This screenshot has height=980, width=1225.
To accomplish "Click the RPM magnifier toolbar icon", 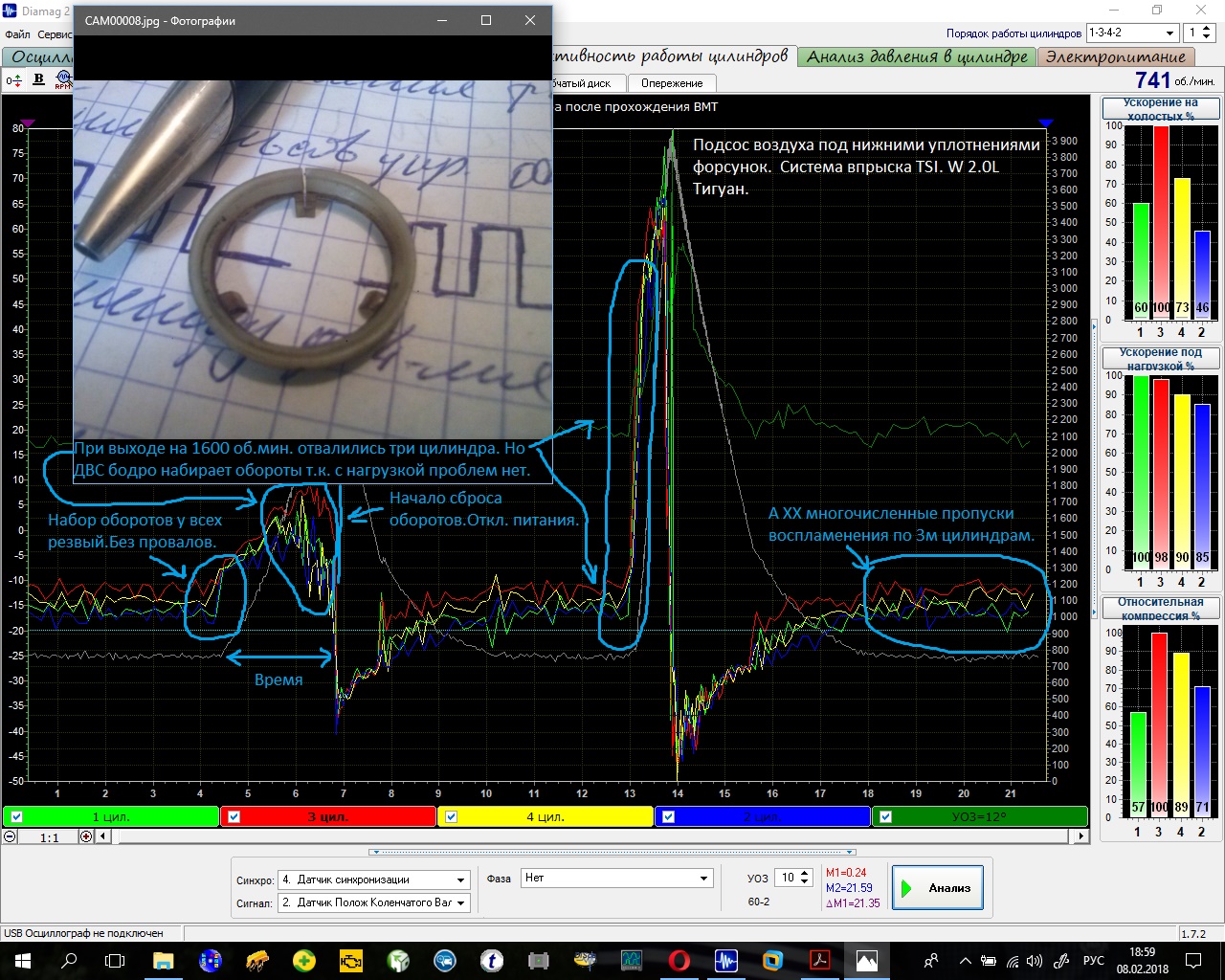I will tap(63, 79).
